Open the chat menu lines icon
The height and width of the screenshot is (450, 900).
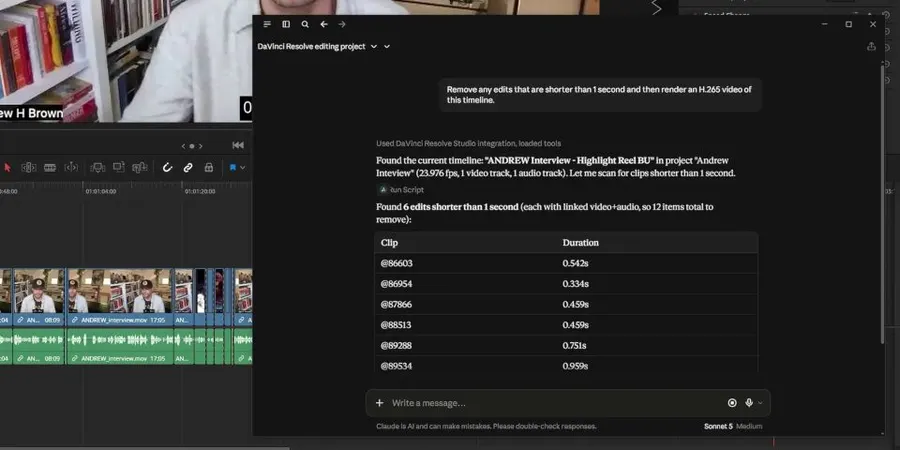point(267,24)
